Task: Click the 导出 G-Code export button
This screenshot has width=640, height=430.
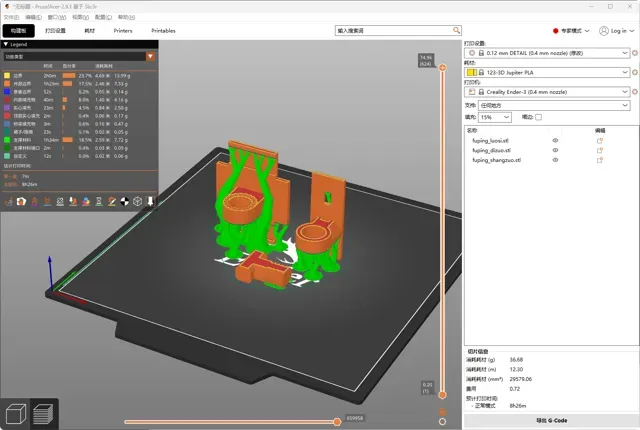Action: click(x=551, y=420)
